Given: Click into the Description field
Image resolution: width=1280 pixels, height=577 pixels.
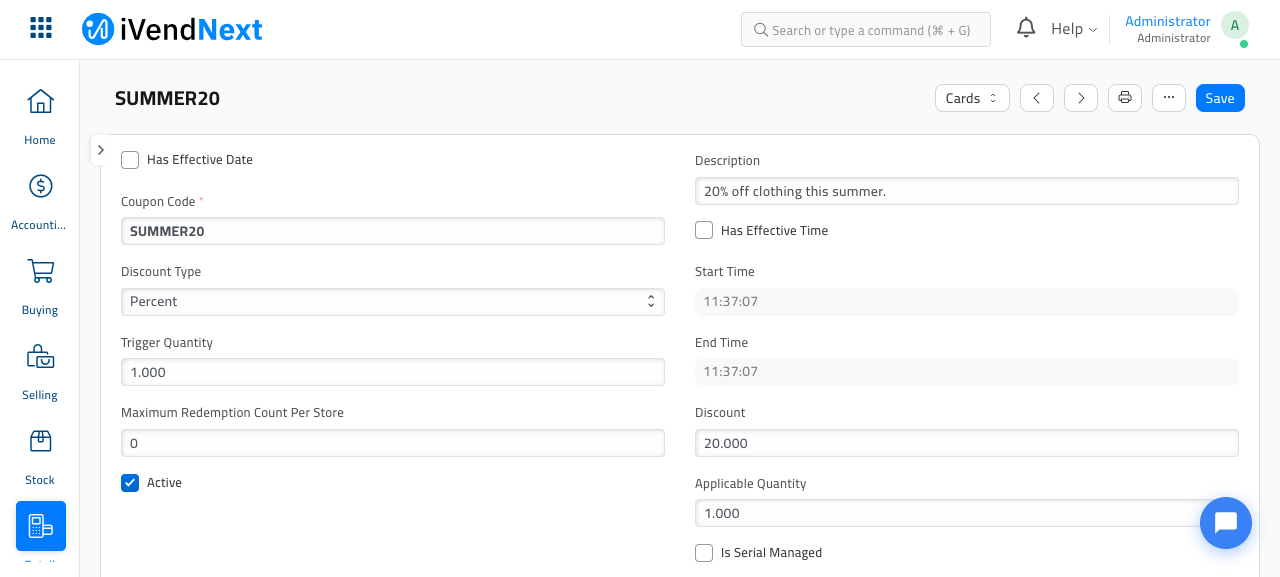Looking at the screenshot, I should coord(967,191).
